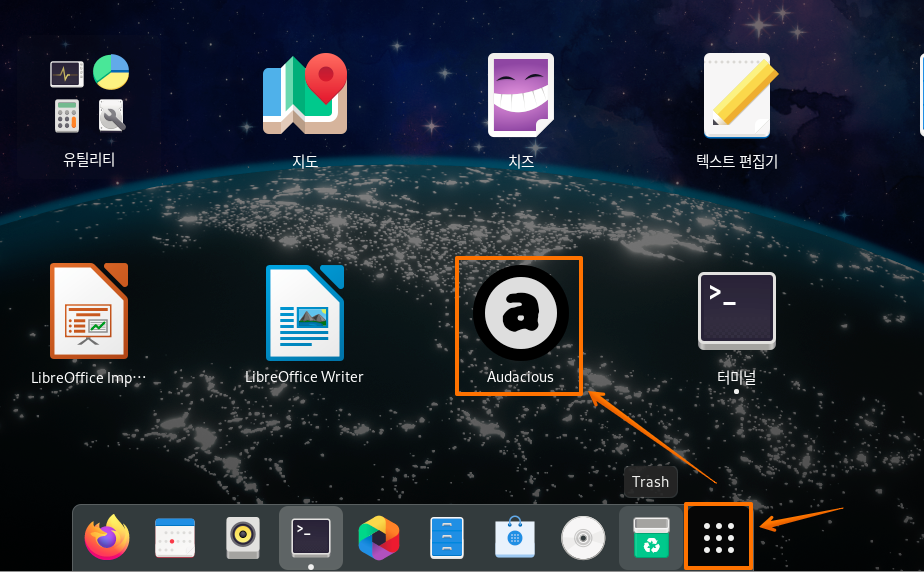The height and width of the screenshot is (573, 924).
Task: Open Trash from the dock
Action: [651, 538]
